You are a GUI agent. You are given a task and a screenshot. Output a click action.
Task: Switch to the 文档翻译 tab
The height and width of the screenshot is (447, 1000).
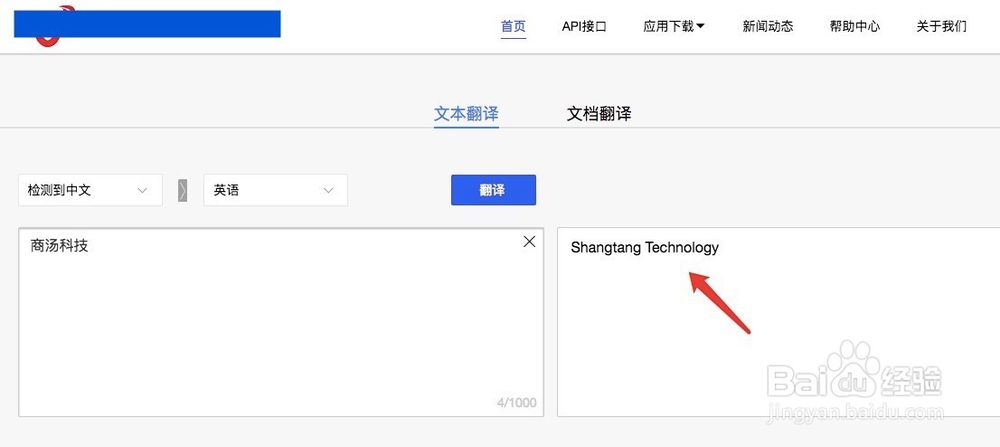coord(599,114)
